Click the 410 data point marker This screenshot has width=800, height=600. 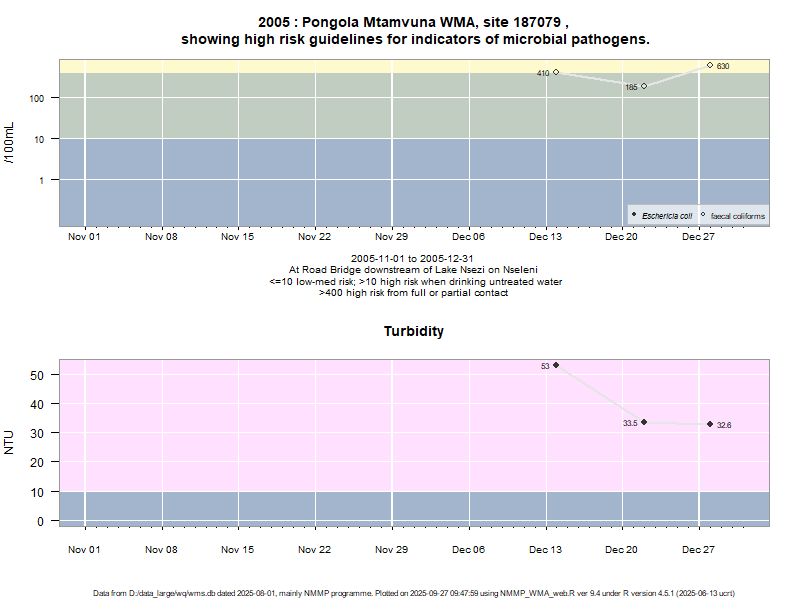(556, 72)
